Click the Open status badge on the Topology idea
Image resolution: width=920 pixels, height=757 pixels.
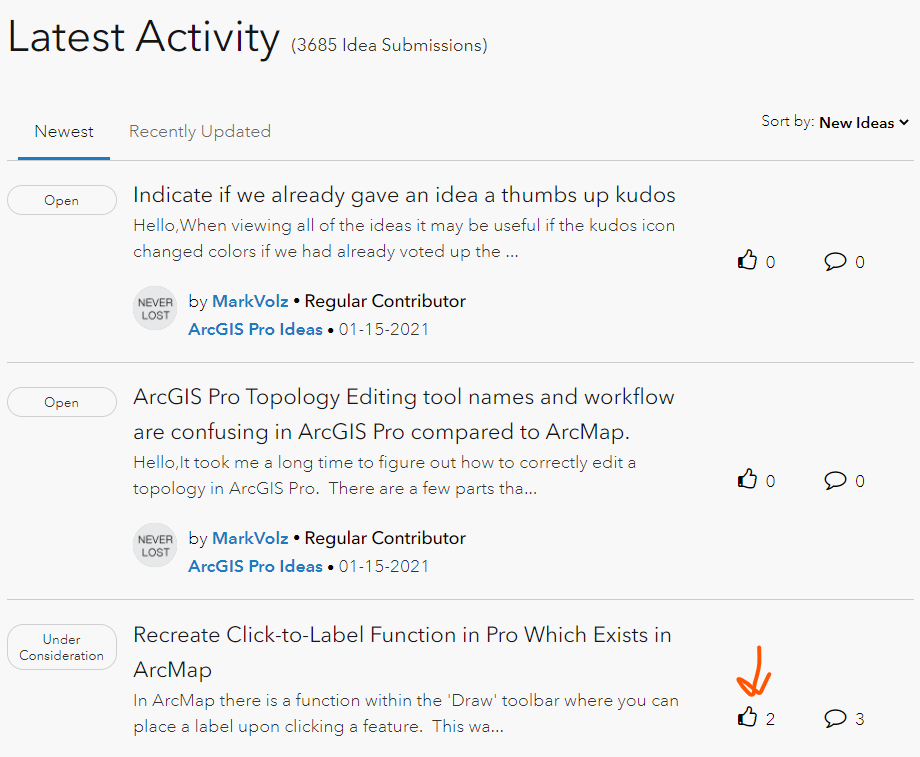tap(62, 402)
